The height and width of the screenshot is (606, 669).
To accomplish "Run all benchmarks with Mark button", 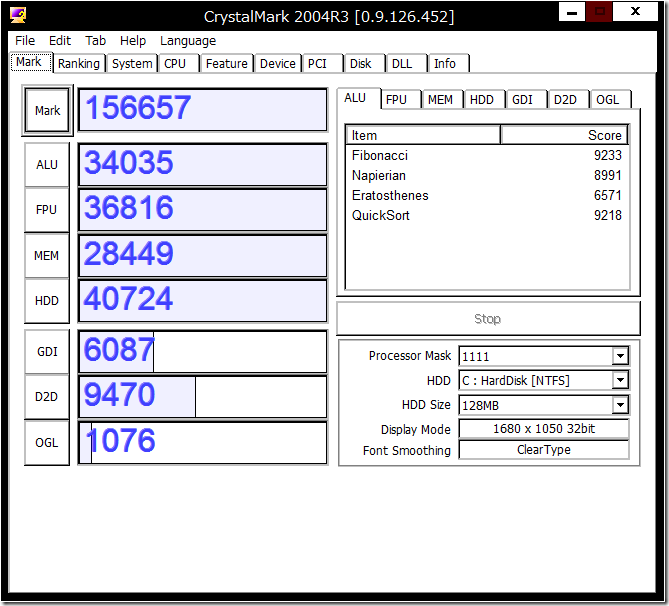I will pyautogui.click(x=47, y=111).
